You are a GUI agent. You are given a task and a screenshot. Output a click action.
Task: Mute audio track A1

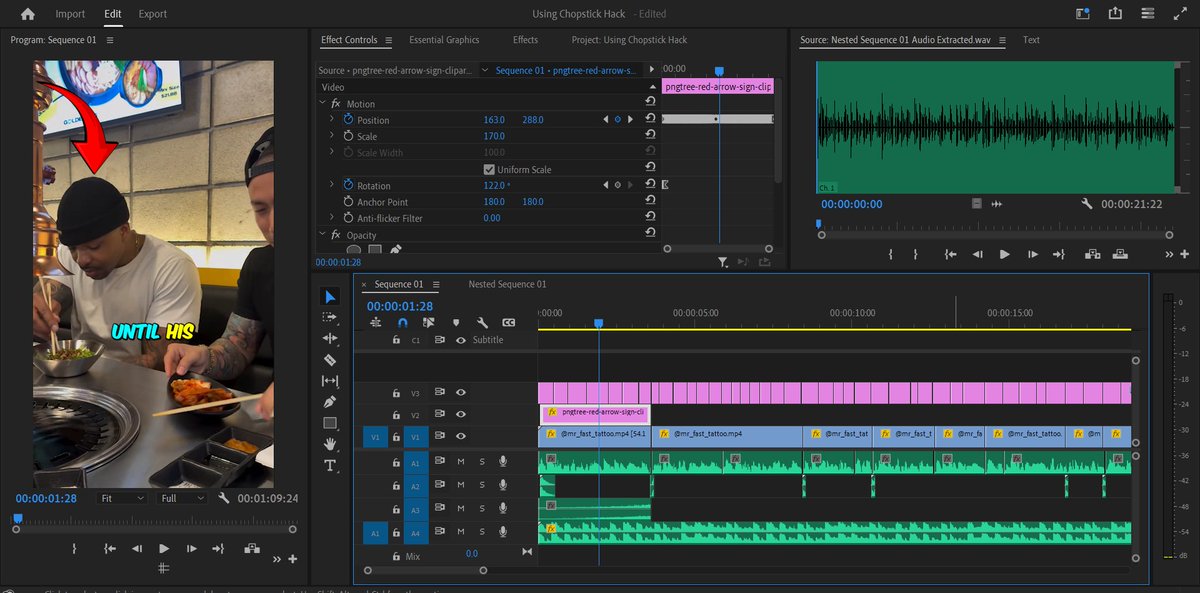(x=461, y=461)
